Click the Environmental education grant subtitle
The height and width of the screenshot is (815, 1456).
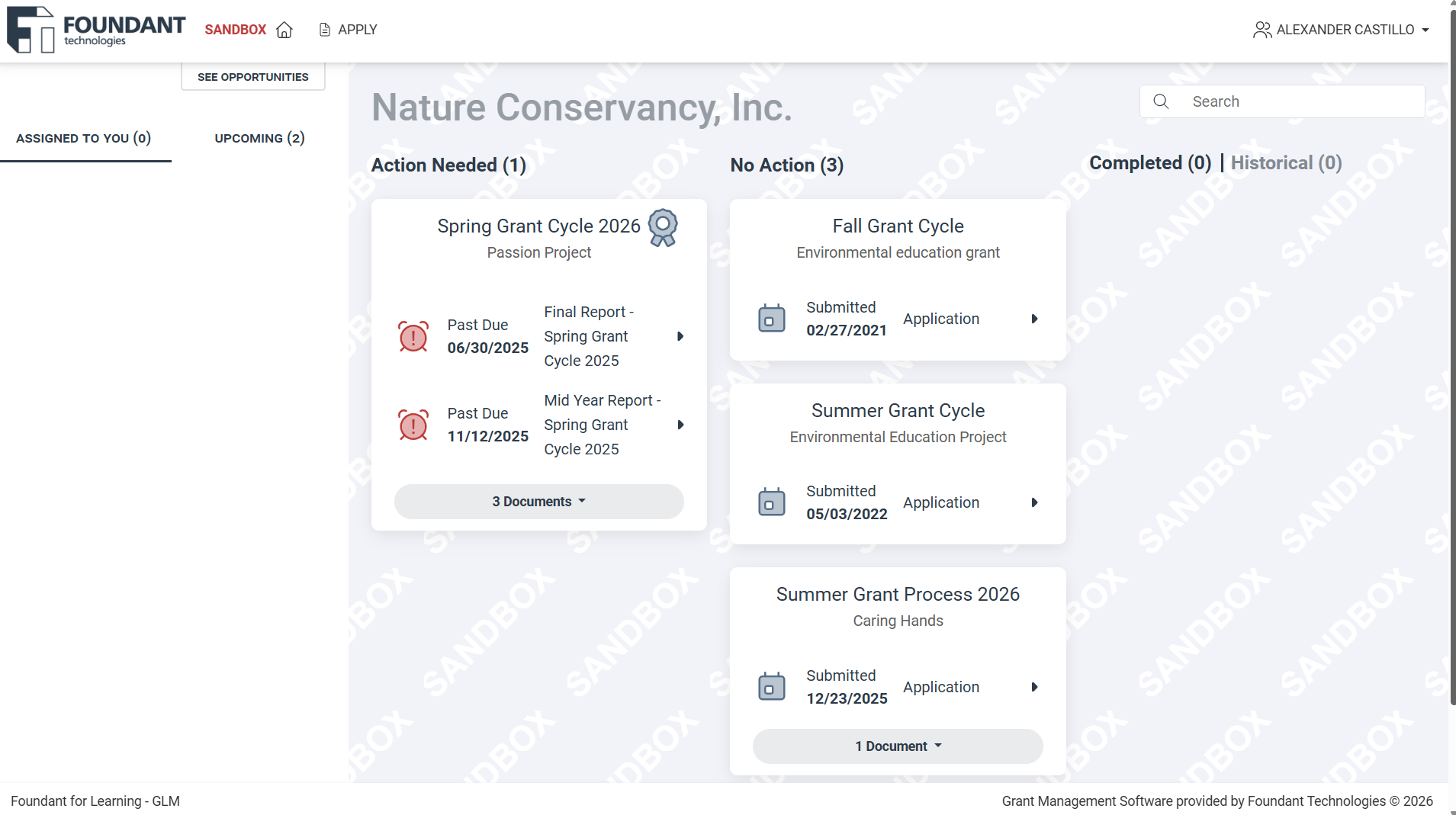(898, 252)
